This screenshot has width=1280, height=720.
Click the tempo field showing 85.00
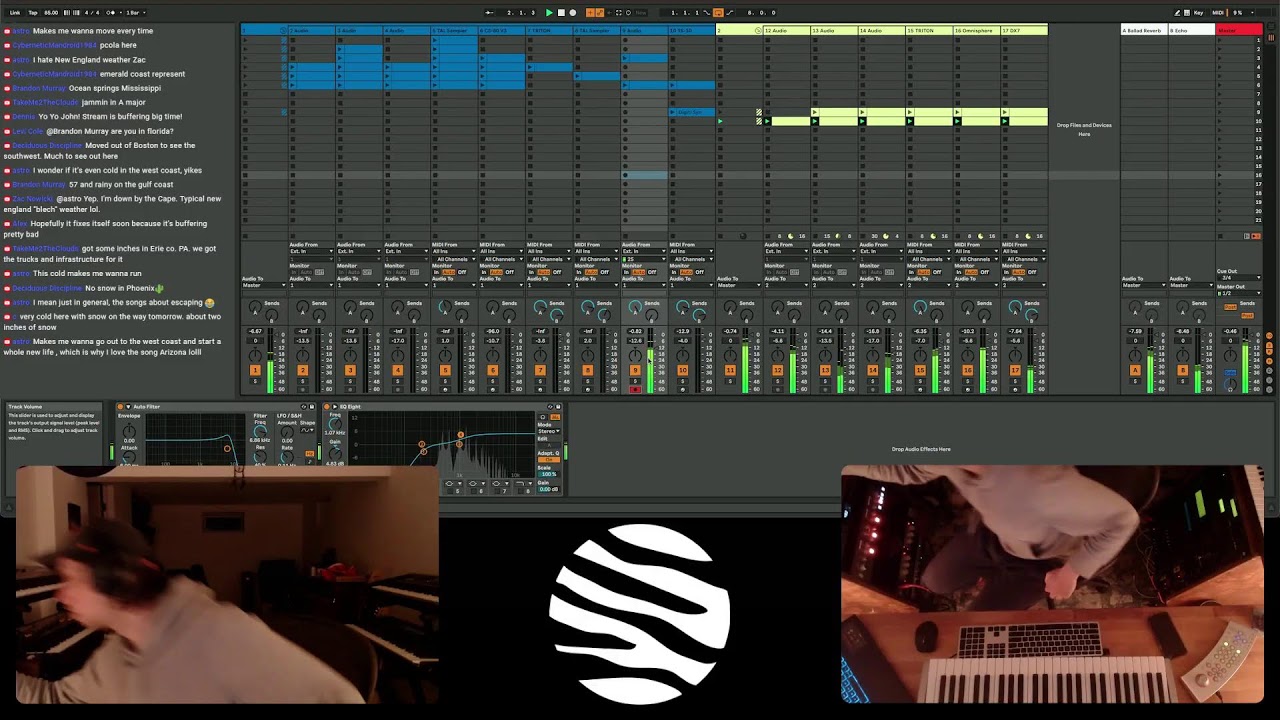pos(52,13)
